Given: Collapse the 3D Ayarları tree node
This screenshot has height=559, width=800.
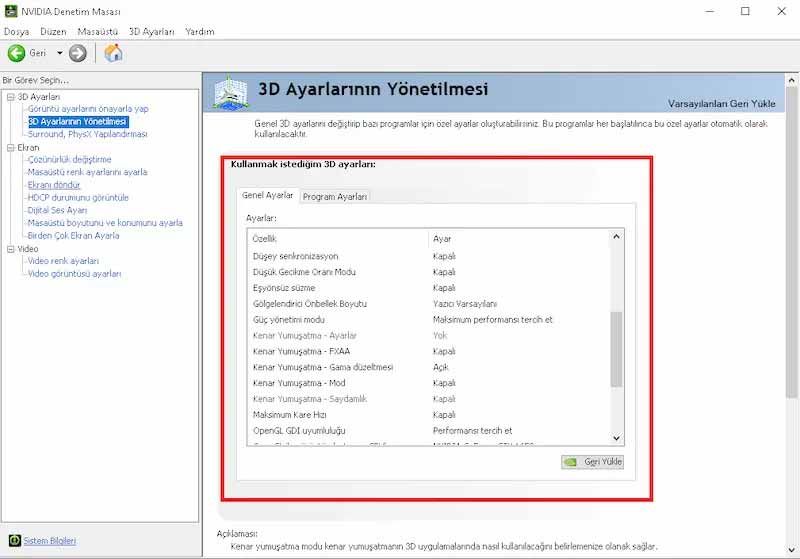Looking at the screenshot, I should (11, 97).
